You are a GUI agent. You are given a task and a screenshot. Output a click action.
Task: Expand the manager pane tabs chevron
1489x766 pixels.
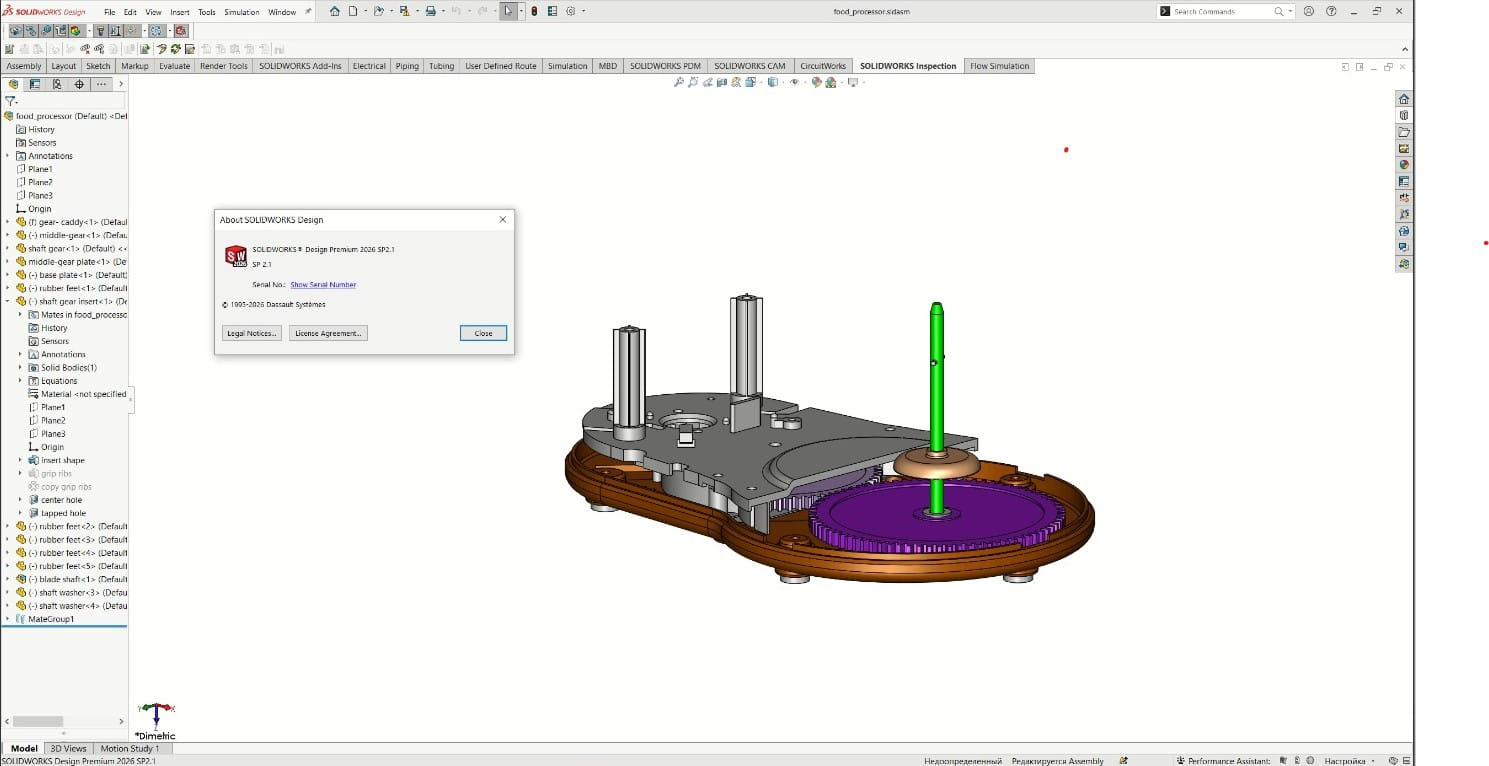click(121, 84)
